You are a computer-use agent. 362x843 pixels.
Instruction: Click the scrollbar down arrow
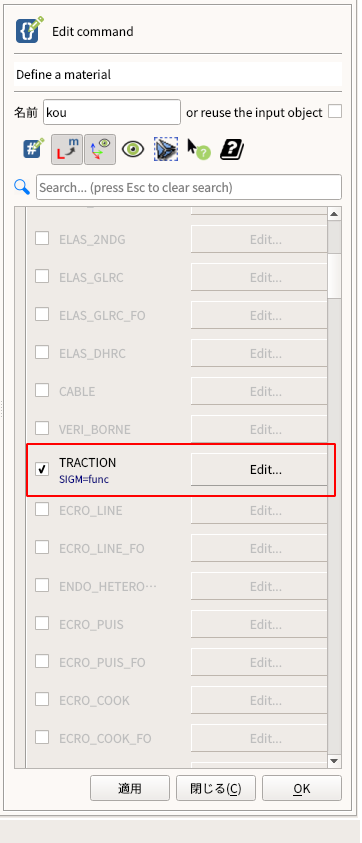coord(334,761)
